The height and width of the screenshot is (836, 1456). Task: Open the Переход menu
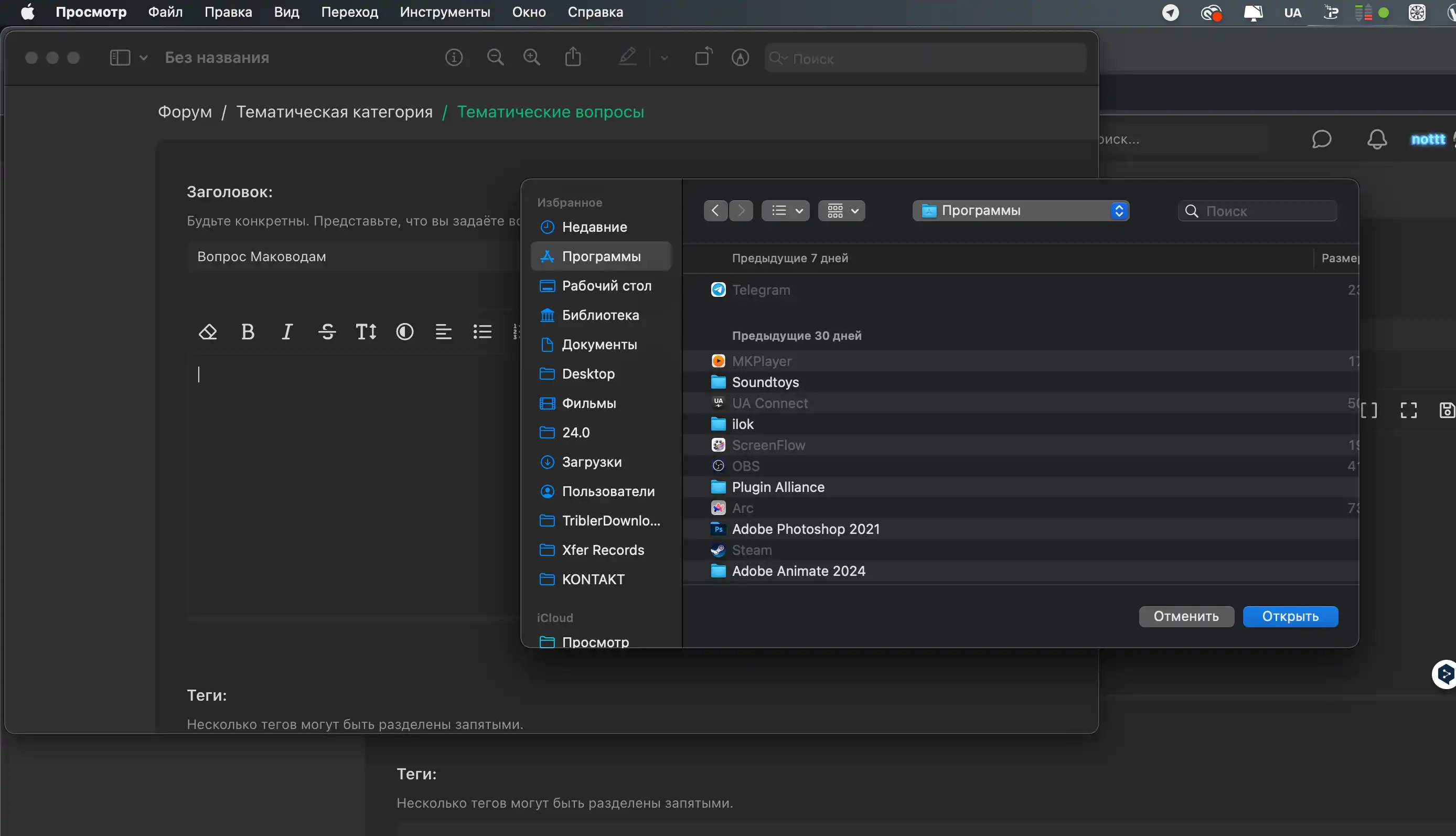pos(350,12)
